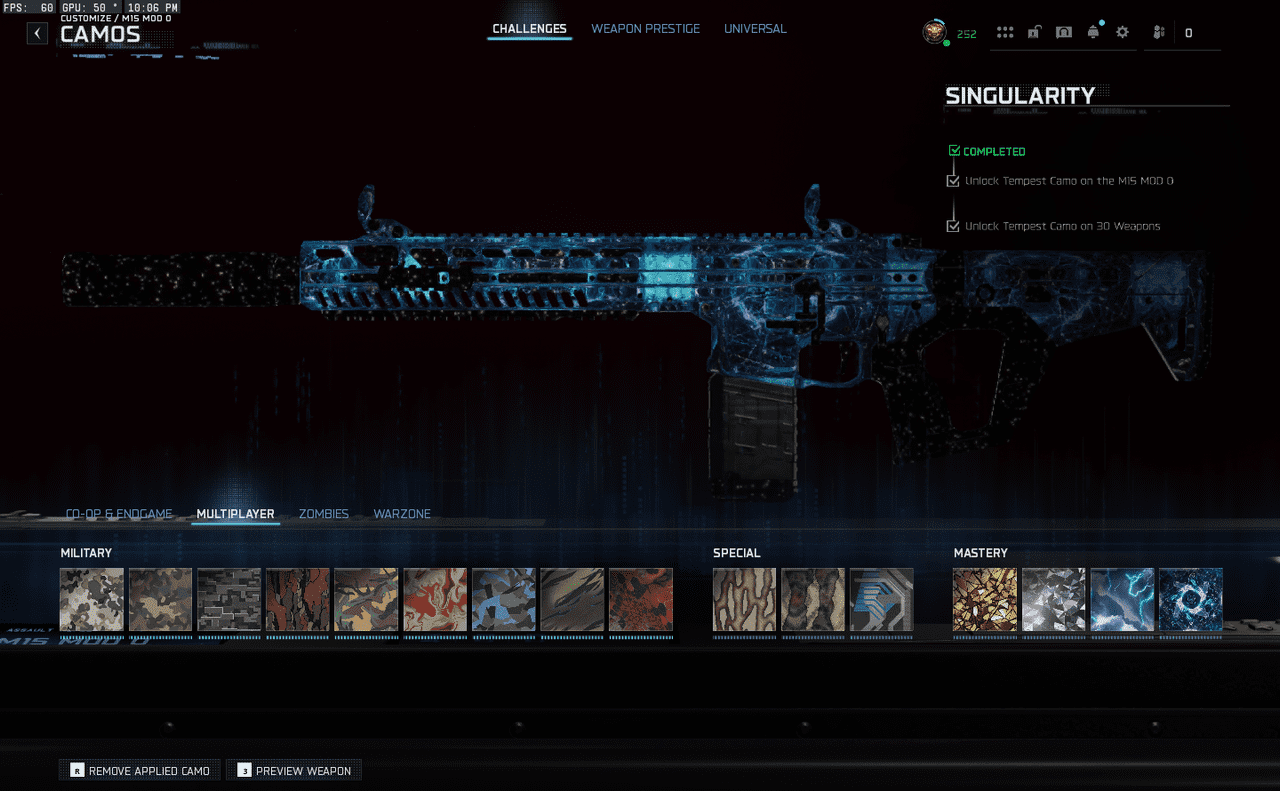Open the party members icon near the 0 counter
The height and width of the screenshot is (791, 1280).
[x=1159, y=33]
